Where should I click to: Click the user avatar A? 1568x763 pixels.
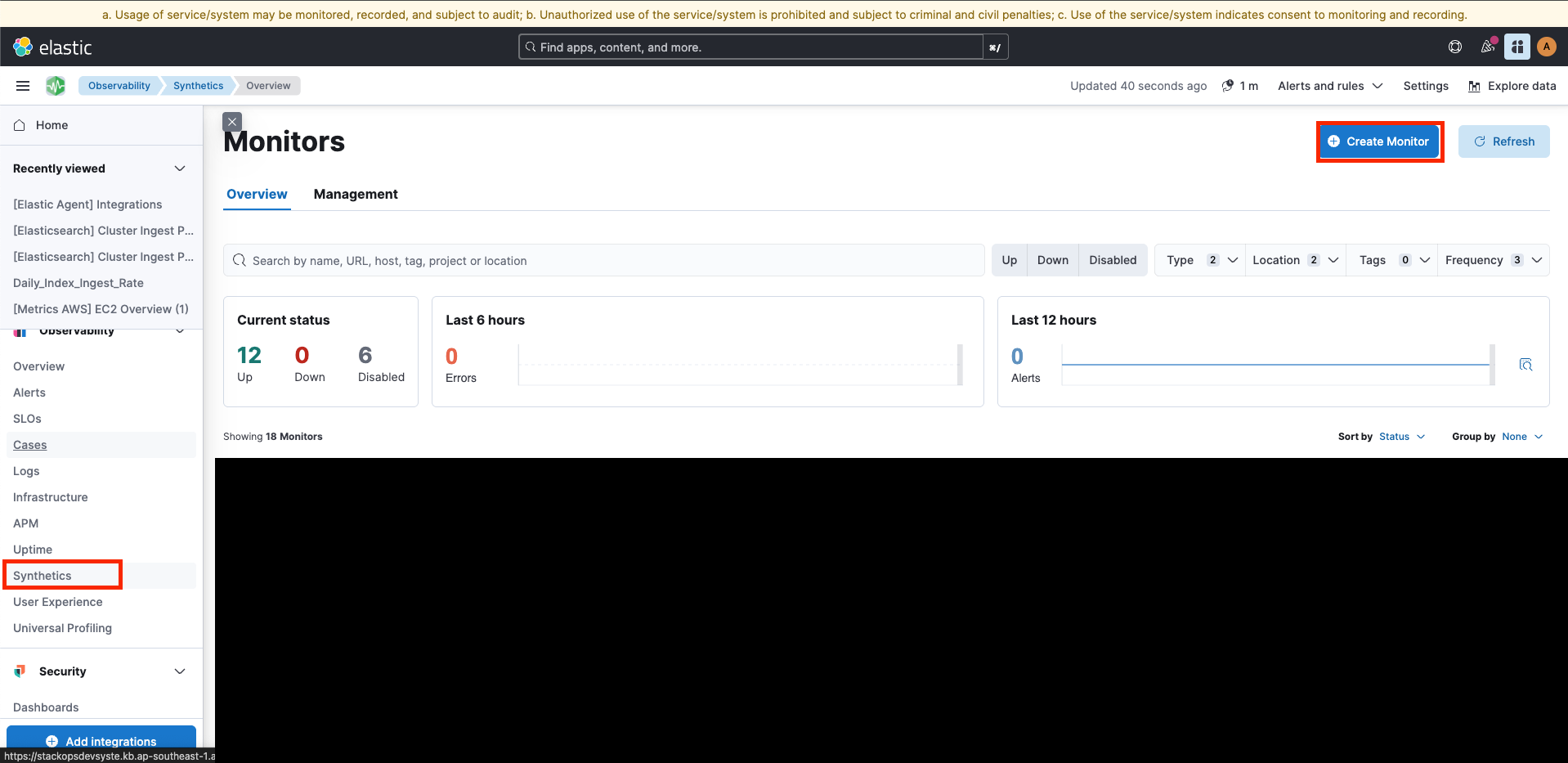tap(1547, 47)
